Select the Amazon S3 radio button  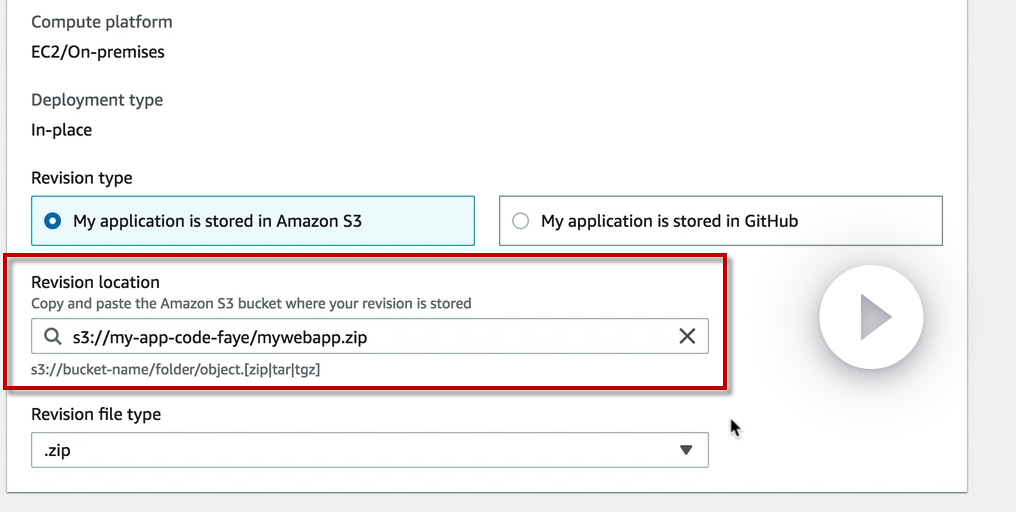53,221
